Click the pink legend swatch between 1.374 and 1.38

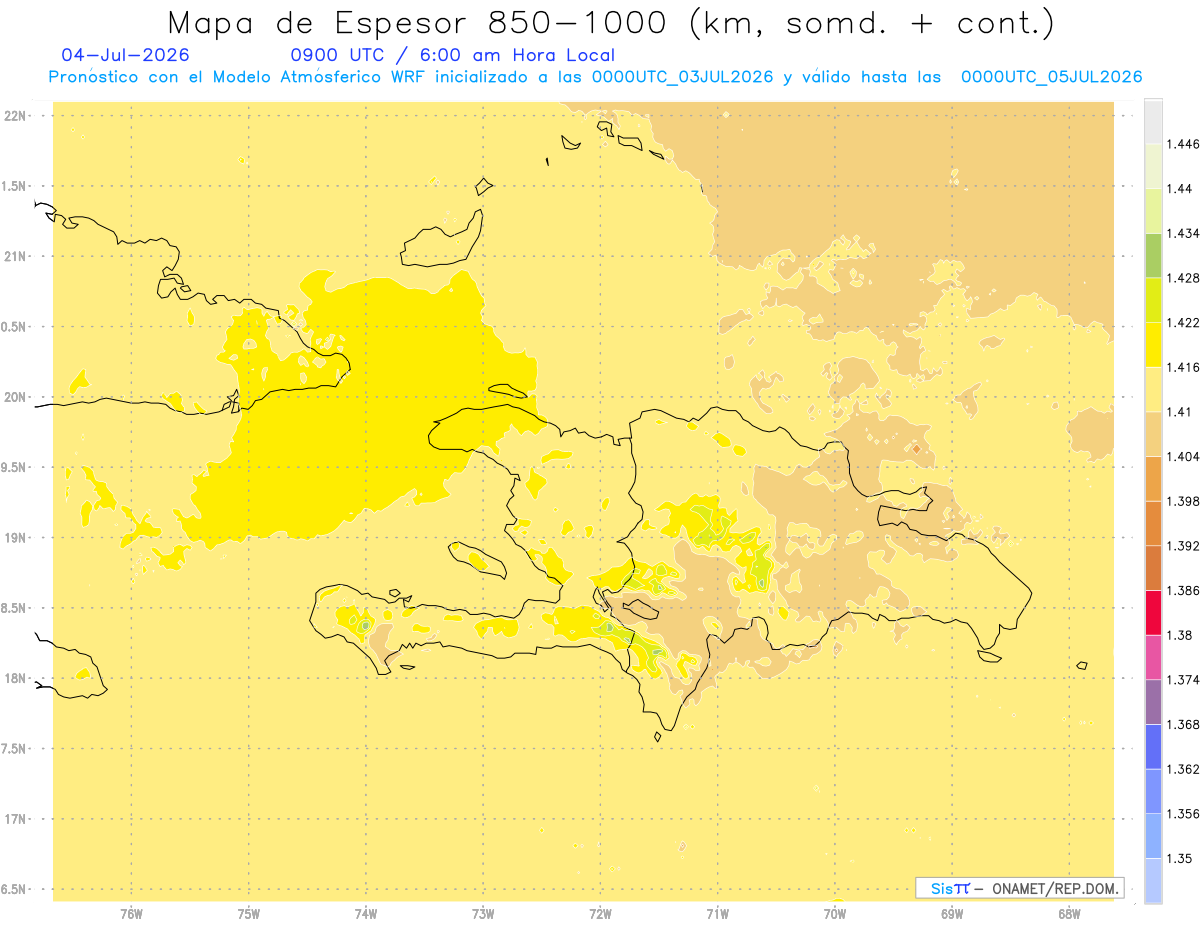point(1153,657)
